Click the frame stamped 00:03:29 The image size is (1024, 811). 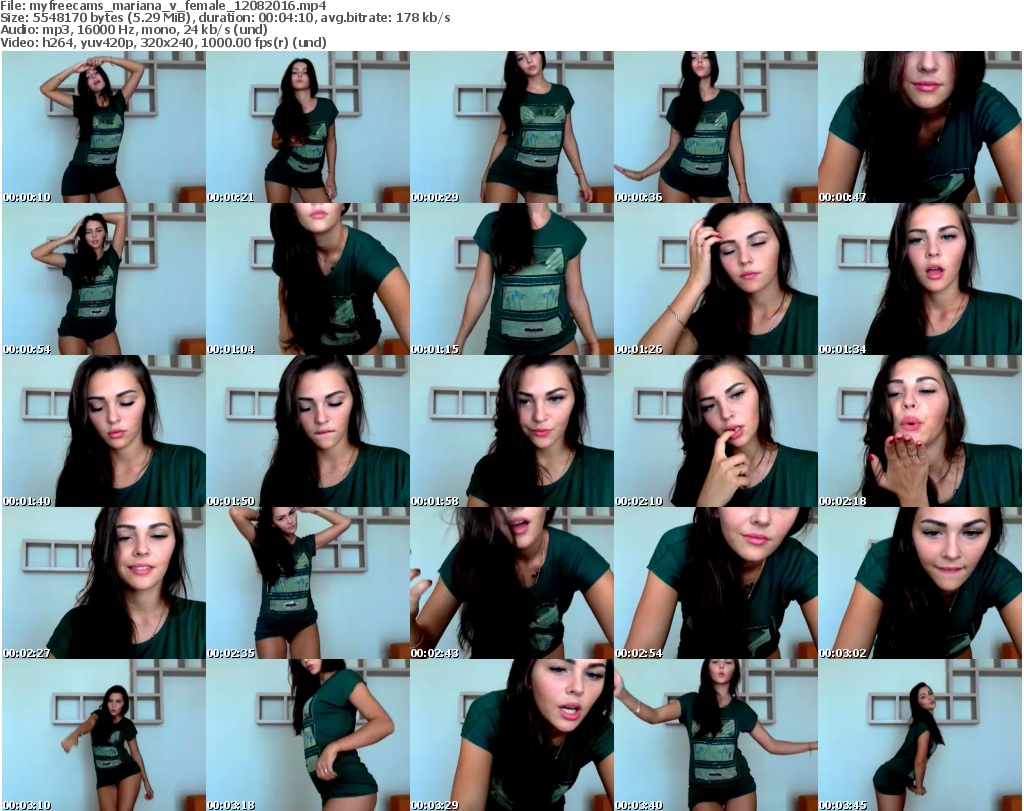[x=512, y=735]
